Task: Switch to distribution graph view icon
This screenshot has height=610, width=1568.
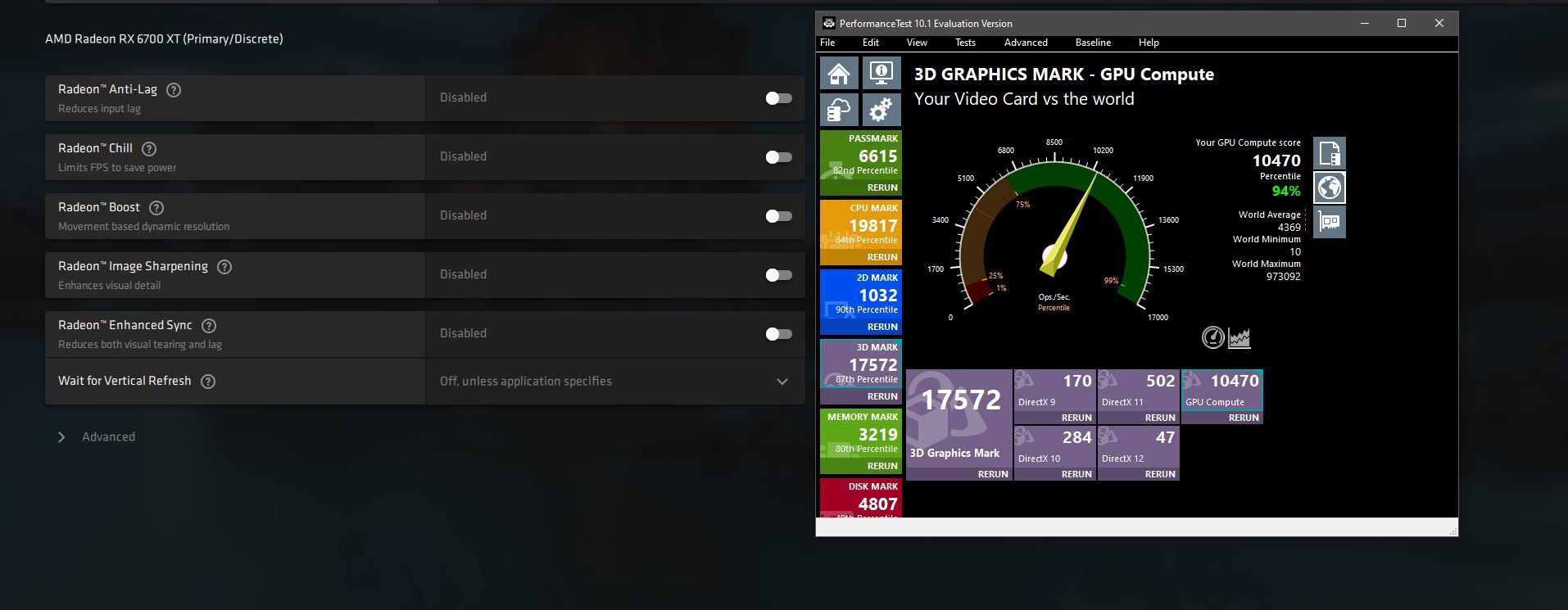Action: coord(1239,337)
